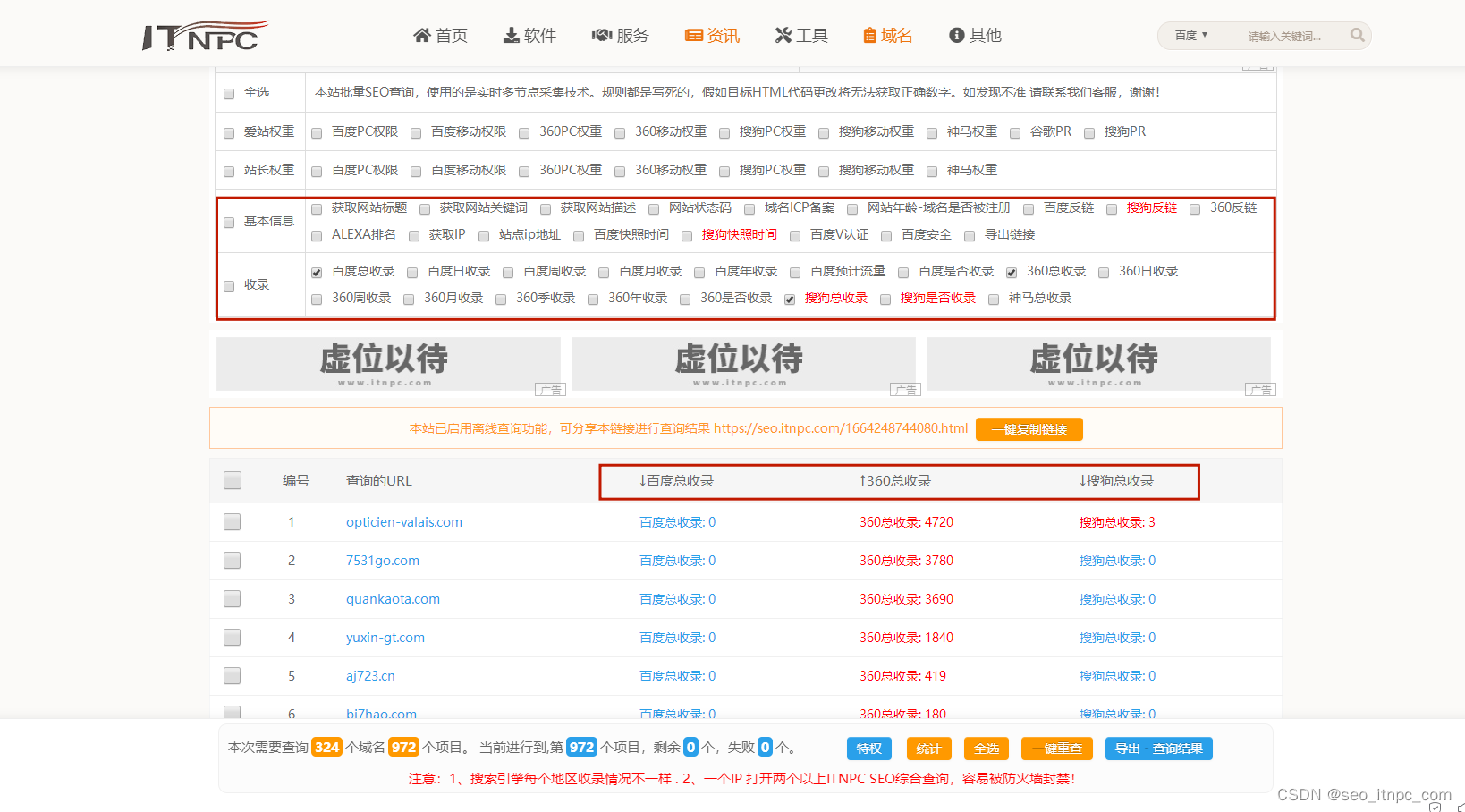Open the 软件 software menu
The width and height of the screenshot is (1465, 812).
pyautogui.click(x=529, y=35)
